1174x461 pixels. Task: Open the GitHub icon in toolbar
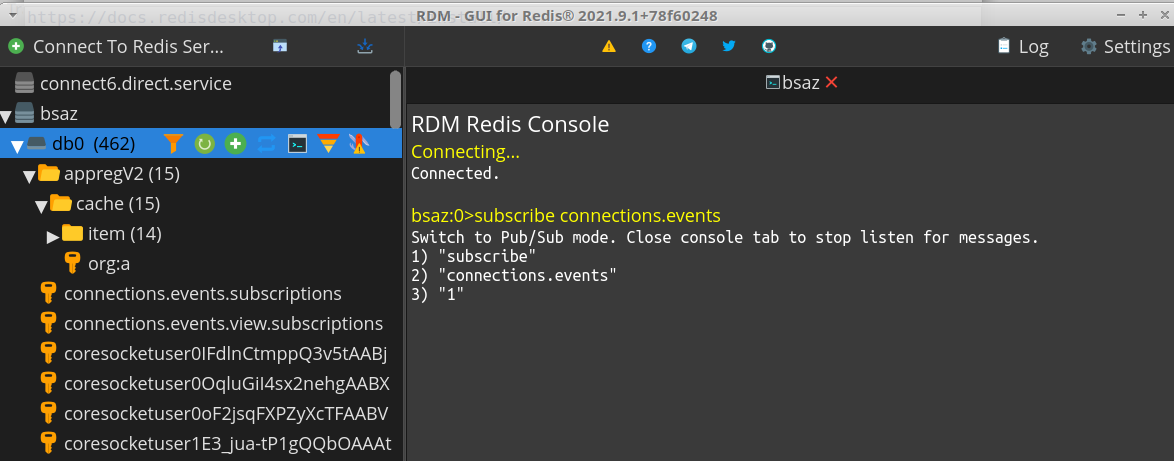(768, 47)
